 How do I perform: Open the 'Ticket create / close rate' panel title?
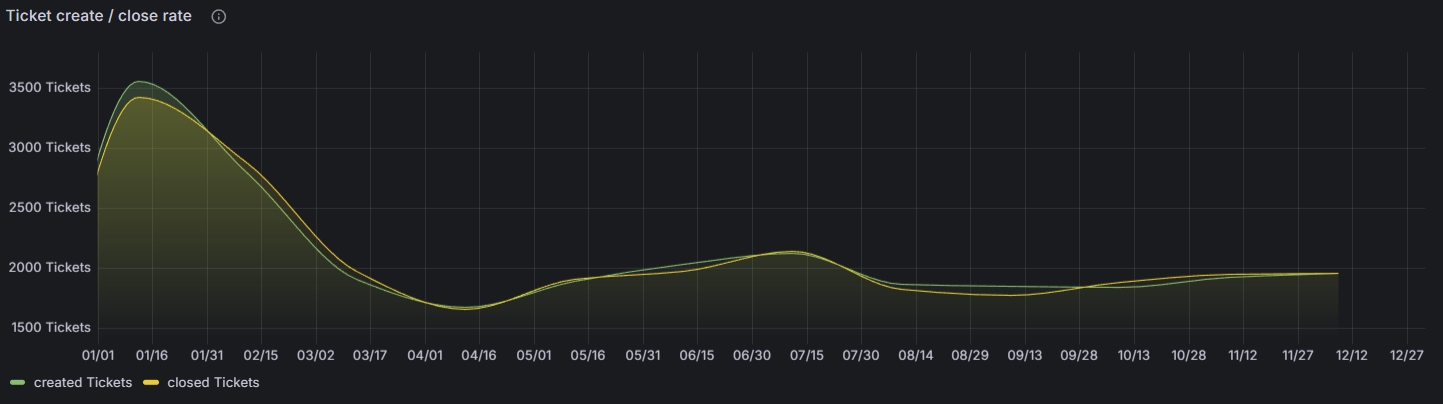99,16
